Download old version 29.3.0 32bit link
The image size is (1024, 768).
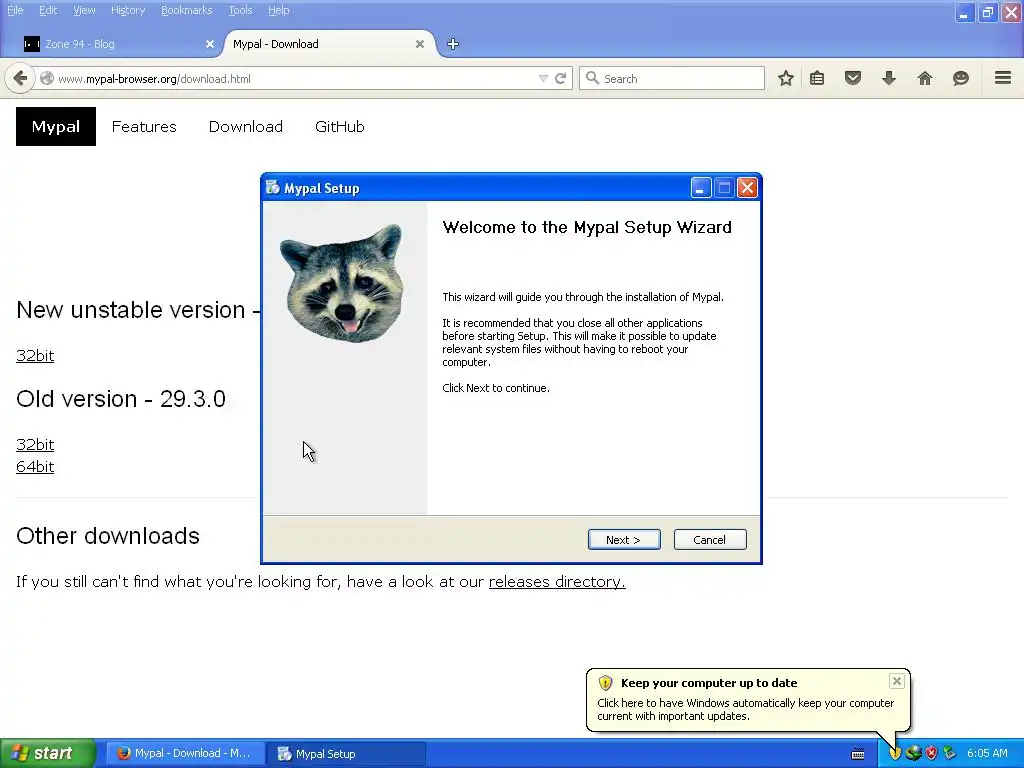coord(35,444)
